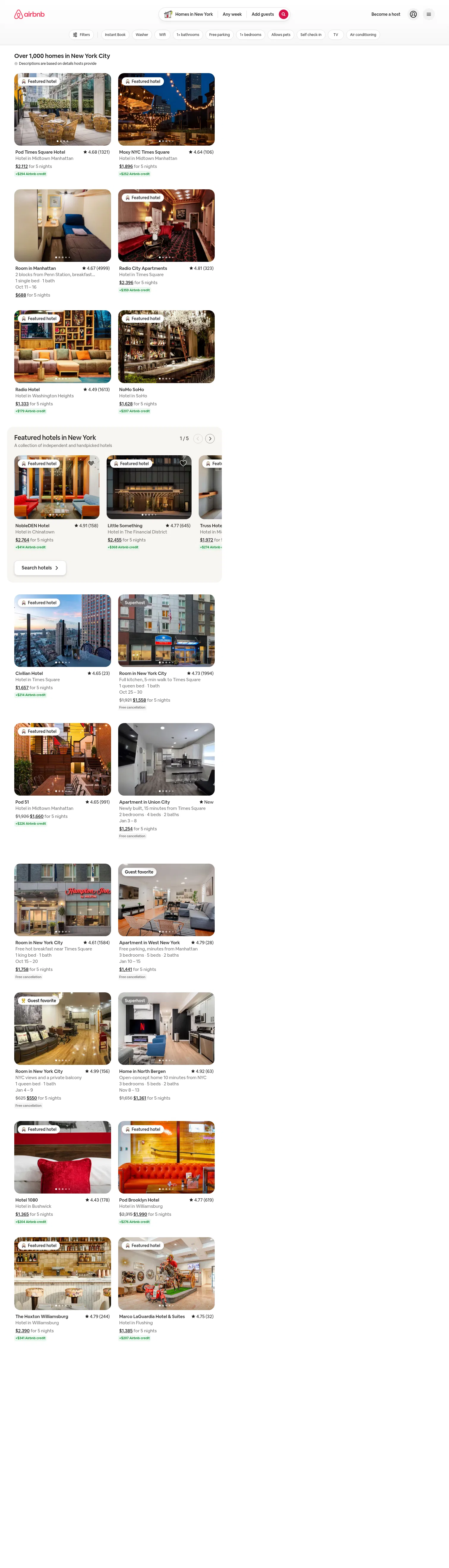The image size is (449, 1568).
Task: Open Hampton Inn room listing photo
Action: [x=63, y=900]
